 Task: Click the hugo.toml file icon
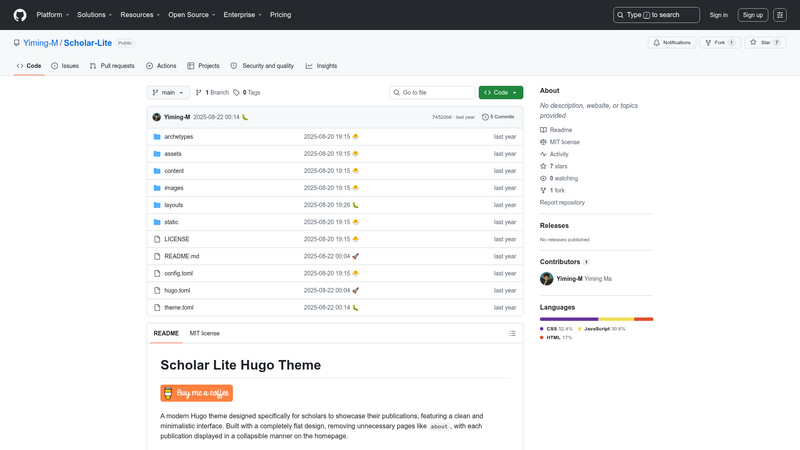pos(157,290)
